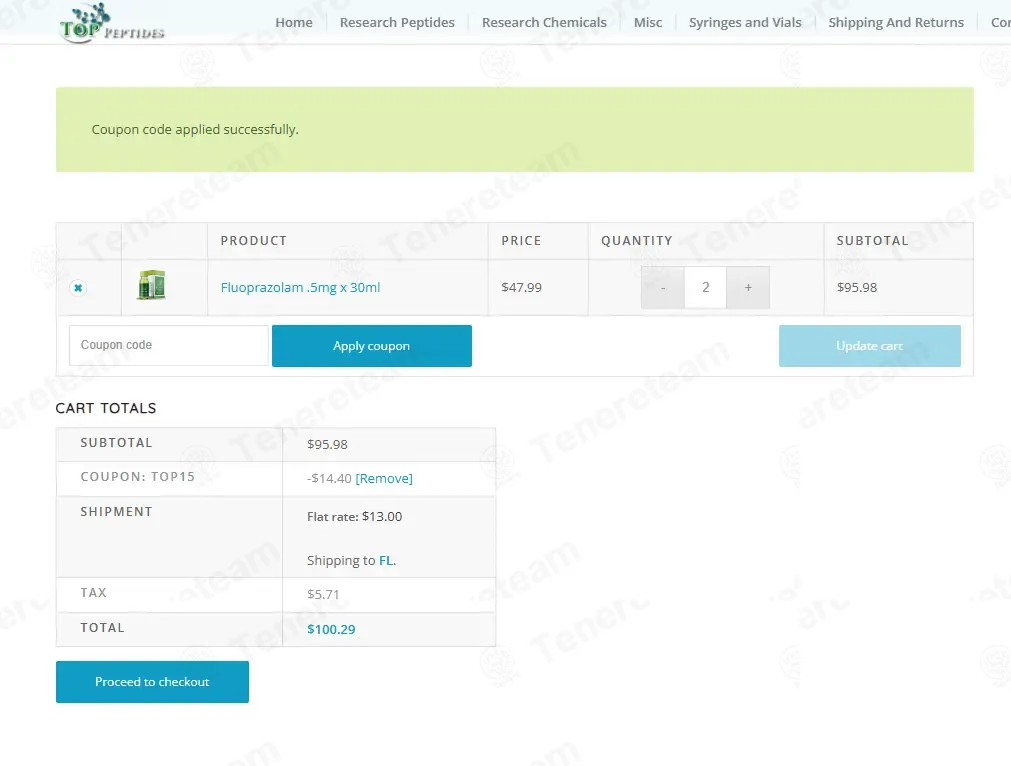Open Research Peptides menu
The width and height of the screenshot is (1011, 766).
tap(397, 23)
